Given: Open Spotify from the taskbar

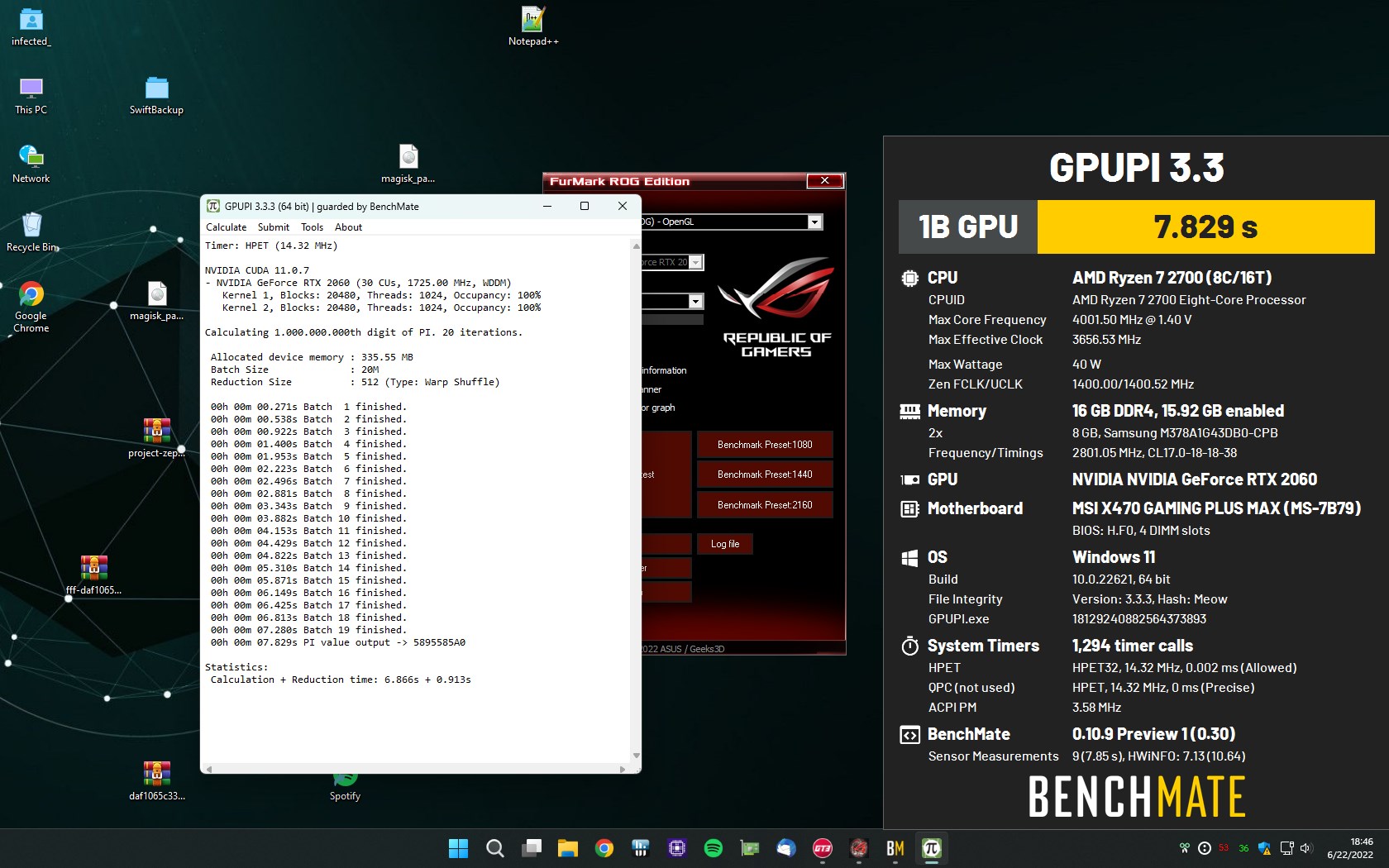Looking at the screenshot, I should (x=714, y=848).
